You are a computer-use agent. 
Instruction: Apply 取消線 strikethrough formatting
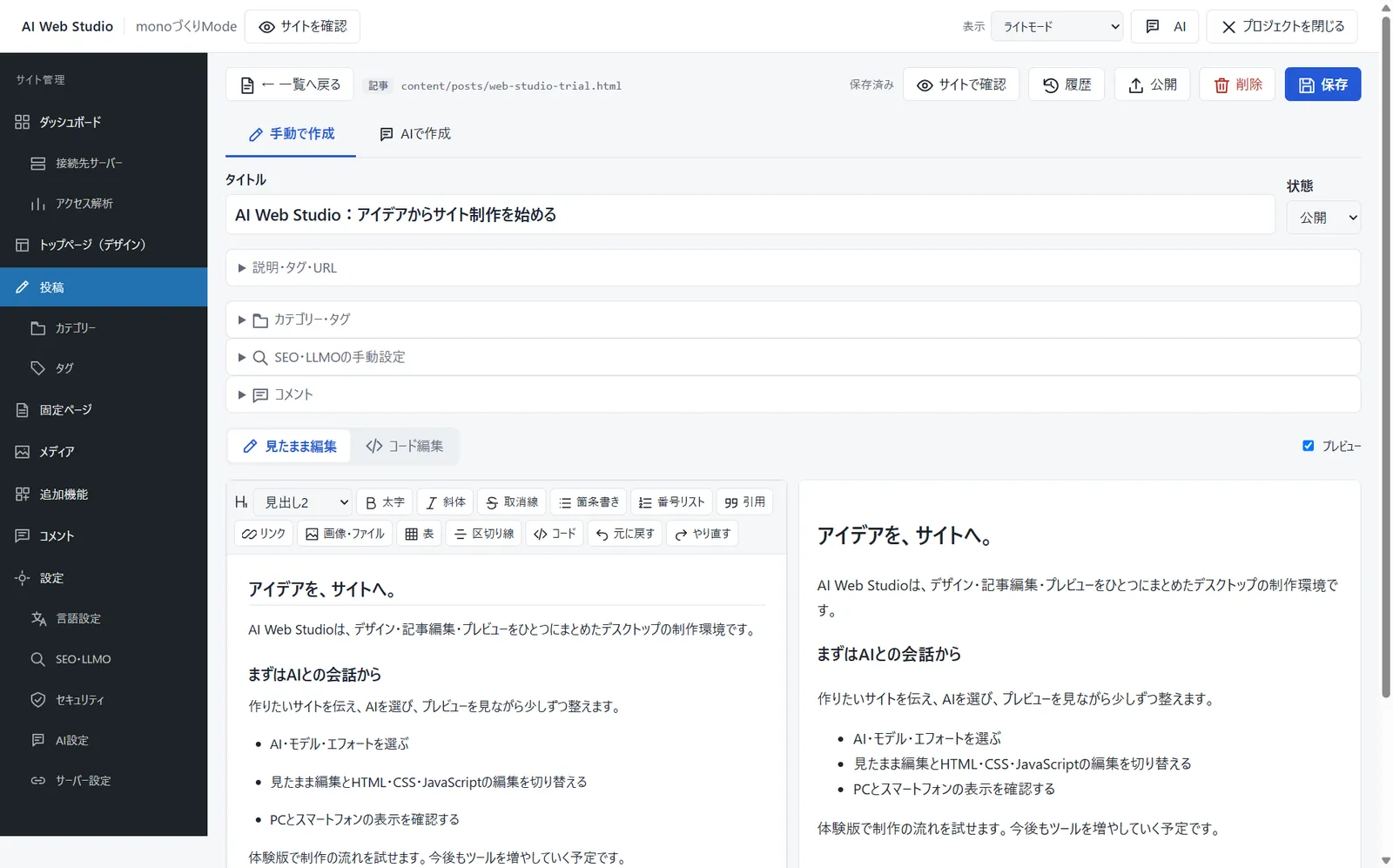pyautogui.click(x=512, y=502)
